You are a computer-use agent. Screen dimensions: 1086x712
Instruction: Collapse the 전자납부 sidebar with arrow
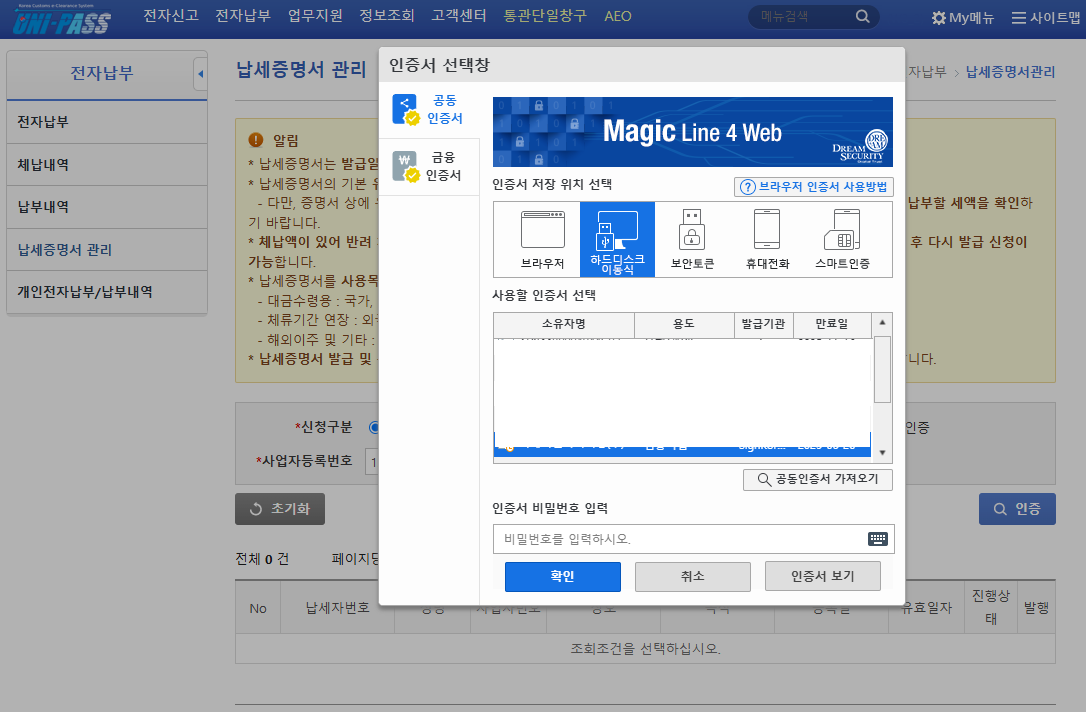click(x=200, y=73)
